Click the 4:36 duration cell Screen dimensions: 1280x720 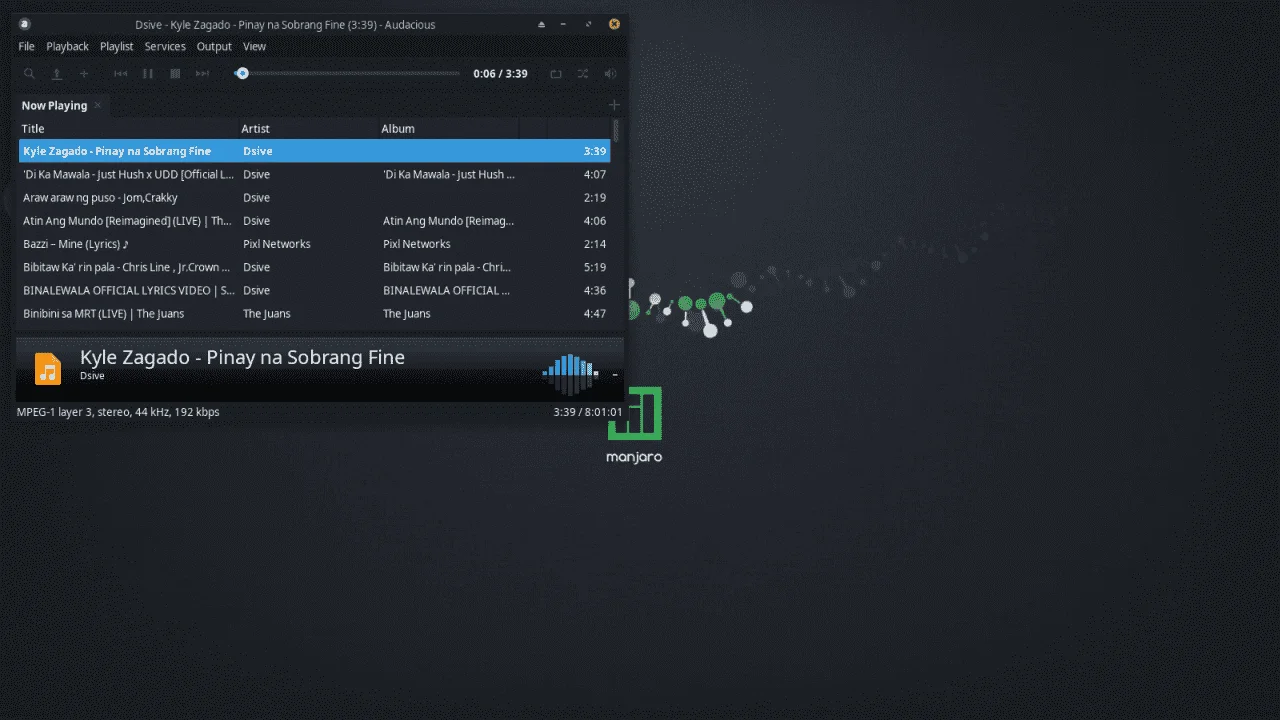(594, 290)
